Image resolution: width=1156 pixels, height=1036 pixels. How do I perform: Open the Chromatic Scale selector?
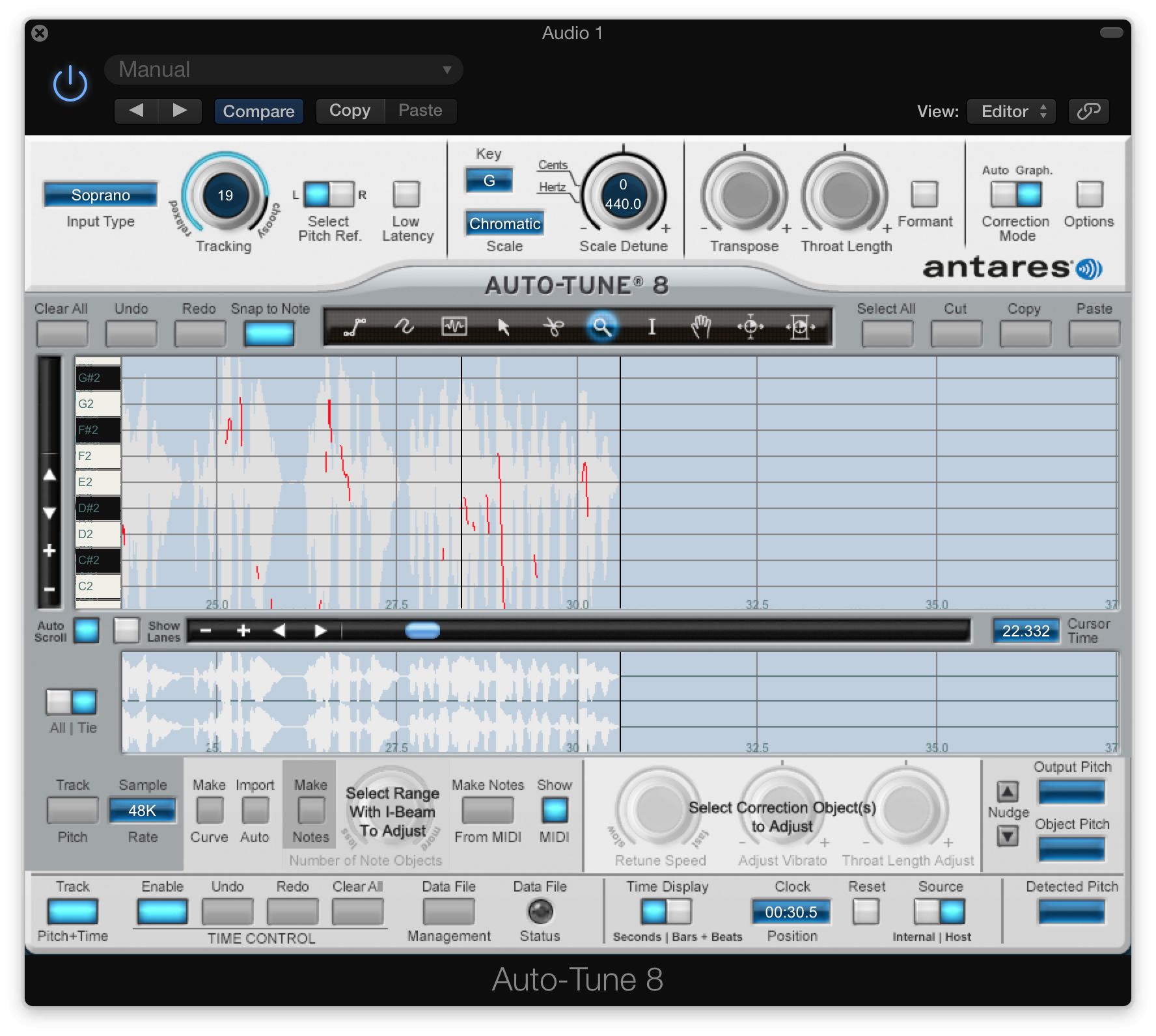tap(504, 223)
